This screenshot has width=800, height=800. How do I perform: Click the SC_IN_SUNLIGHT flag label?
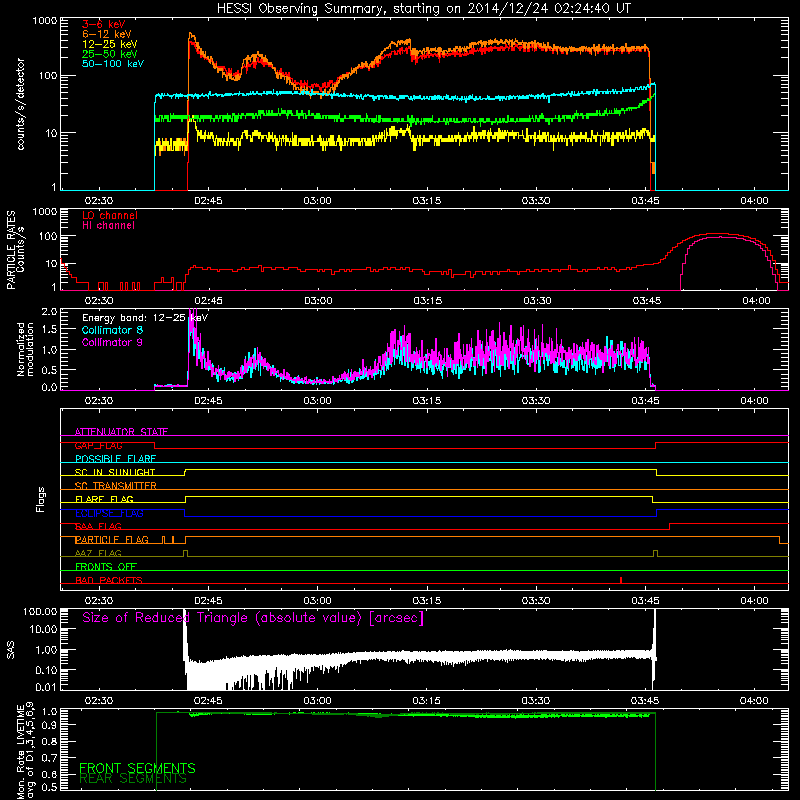pos(115,472)
